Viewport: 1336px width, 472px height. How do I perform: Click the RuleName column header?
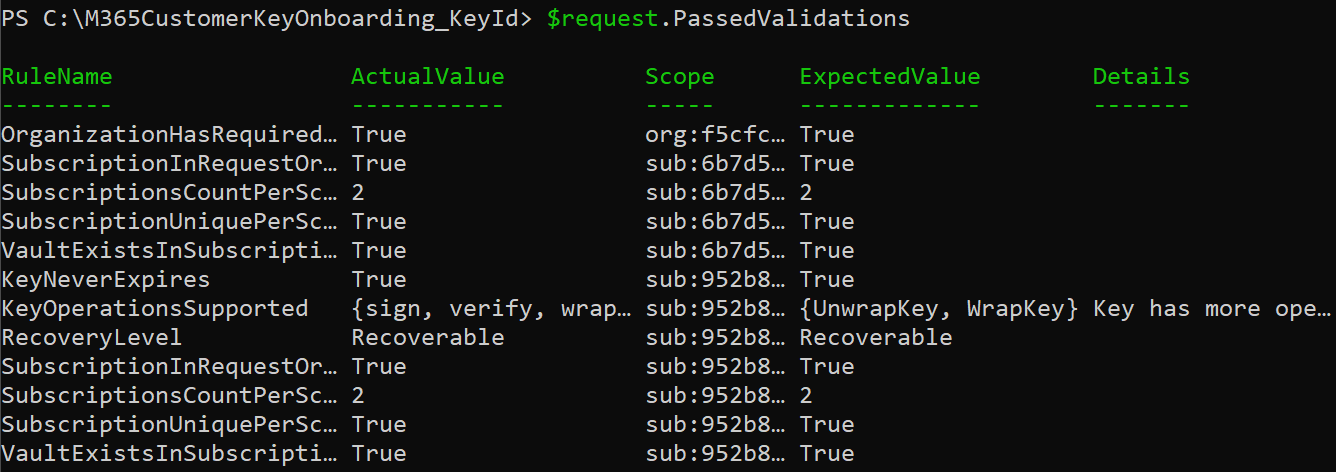[x=57, y=77]
